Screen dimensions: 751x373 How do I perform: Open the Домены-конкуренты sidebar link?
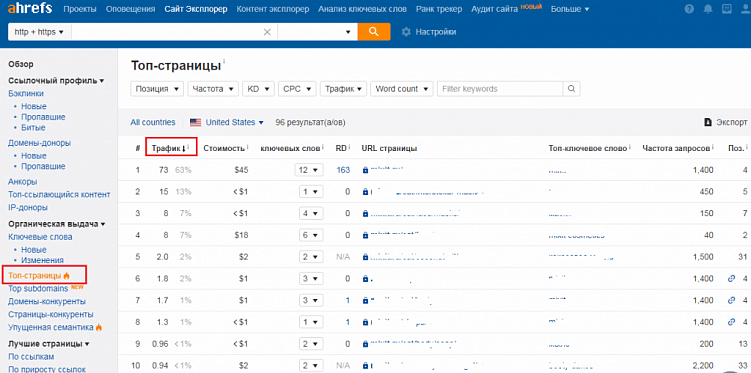tap(47, 302)
